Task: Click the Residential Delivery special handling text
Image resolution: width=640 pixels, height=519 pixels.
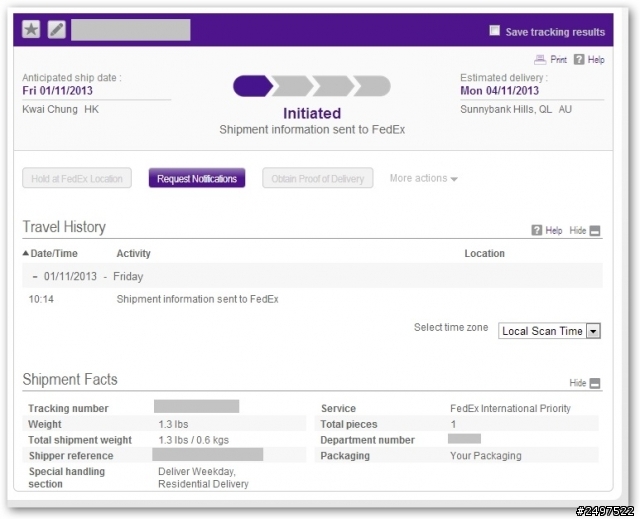Action: (203, 484)
